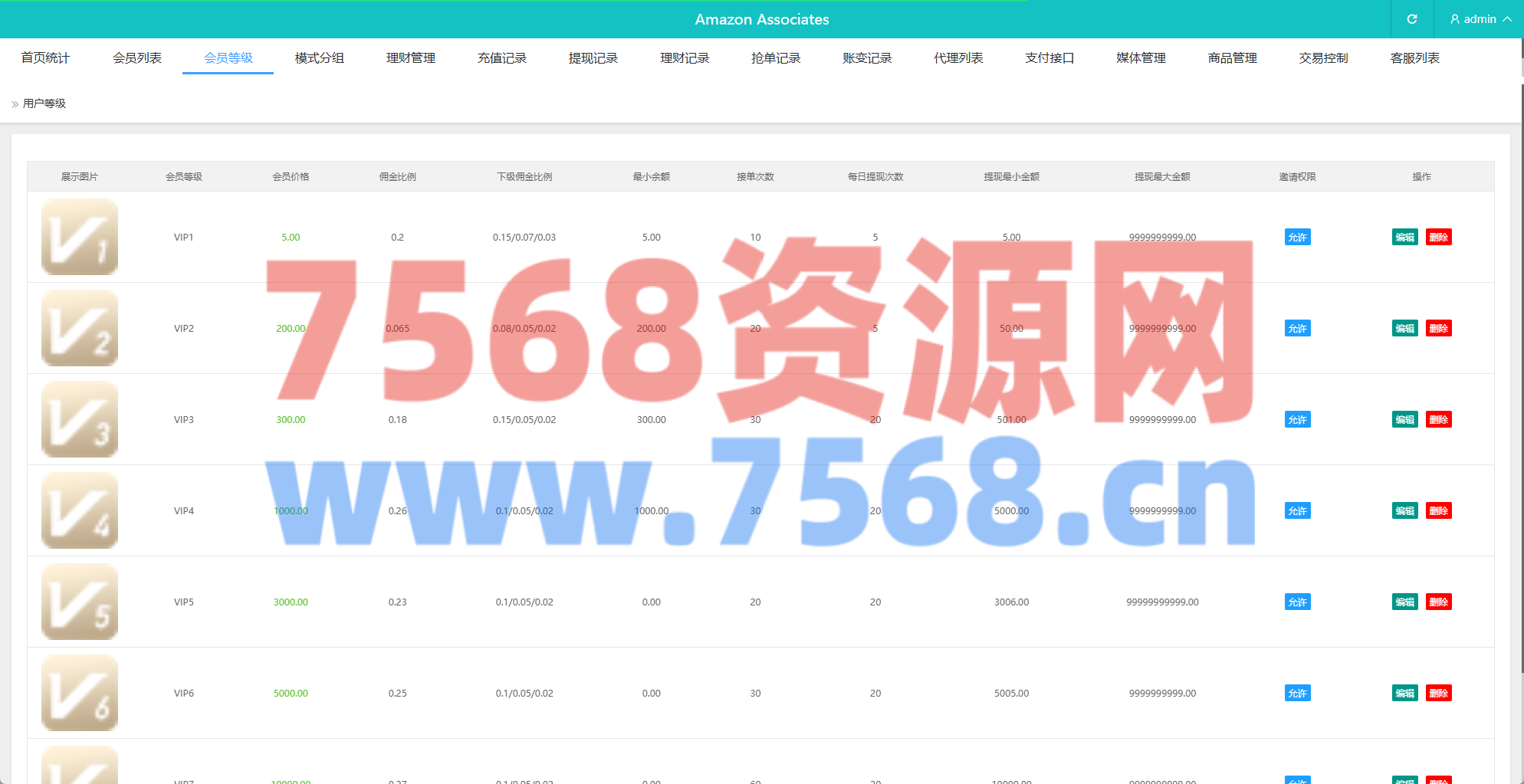The image size is (1524, 784).
Task: Click the refresh icon in header
Action: click(1411, 19)
